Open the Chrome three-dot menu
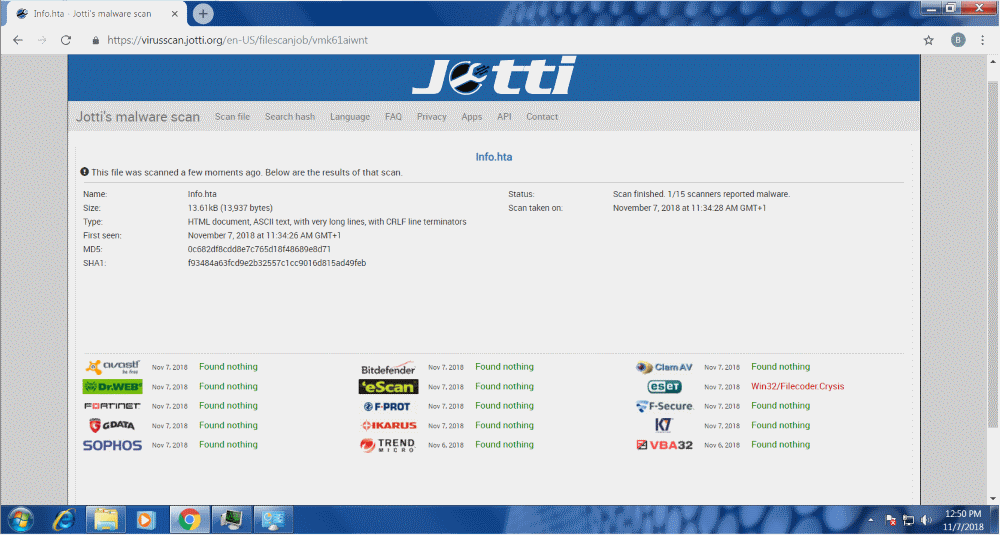This screenshot has width=1000, height=535. (x=982, y=40)
